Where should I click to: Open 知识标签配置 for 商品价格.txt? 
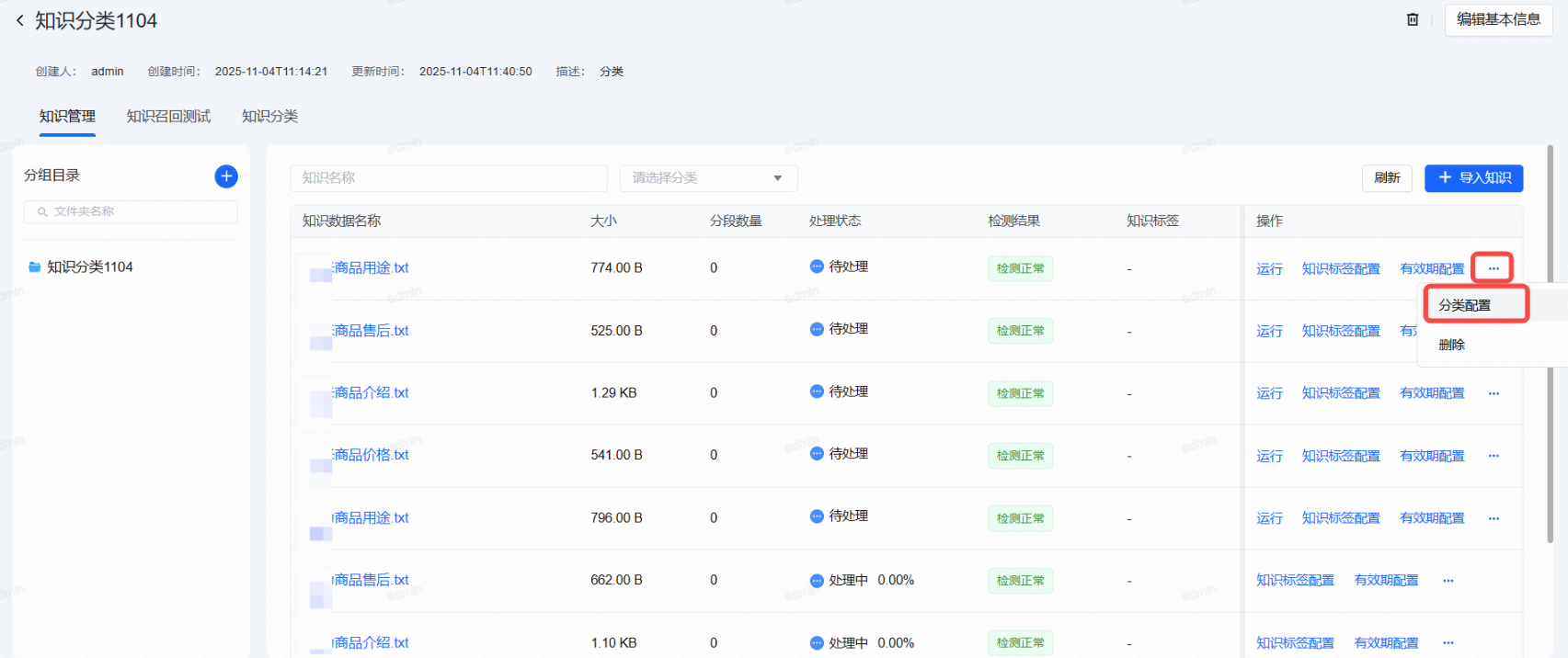pos(1340,457)
